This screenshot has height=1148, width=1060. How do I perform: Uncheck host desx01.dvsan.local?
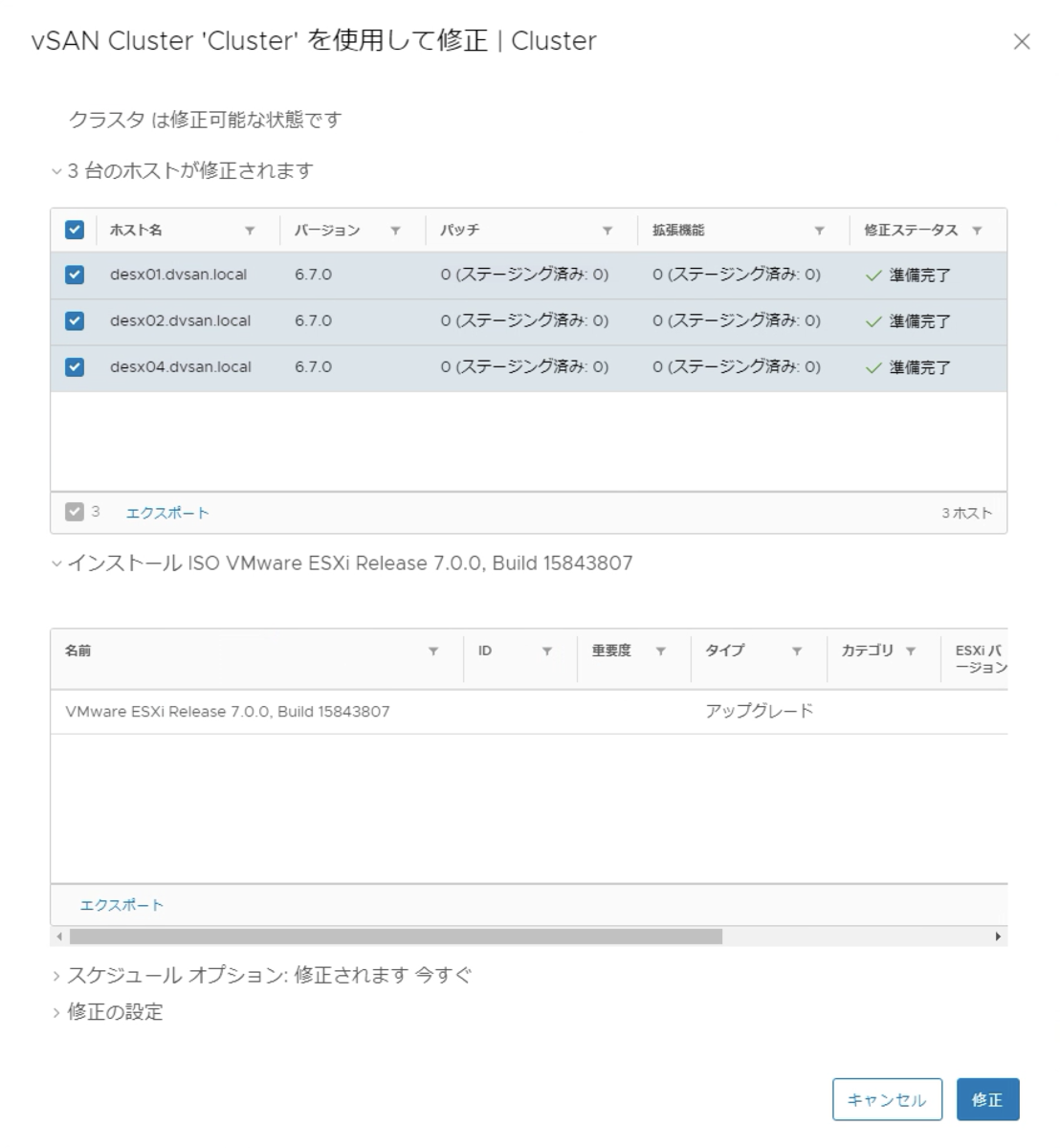[75, 275]
